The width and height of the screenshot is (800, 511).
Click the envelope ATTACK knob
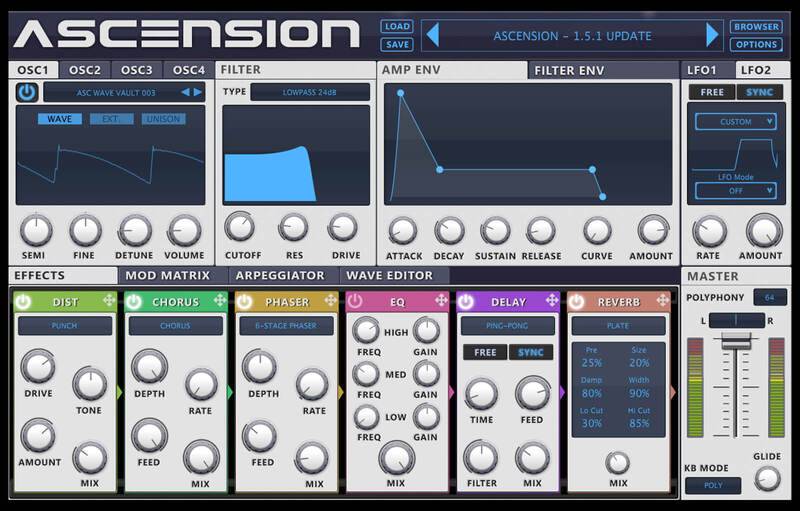pyautogui.click(x=403, y=231)
